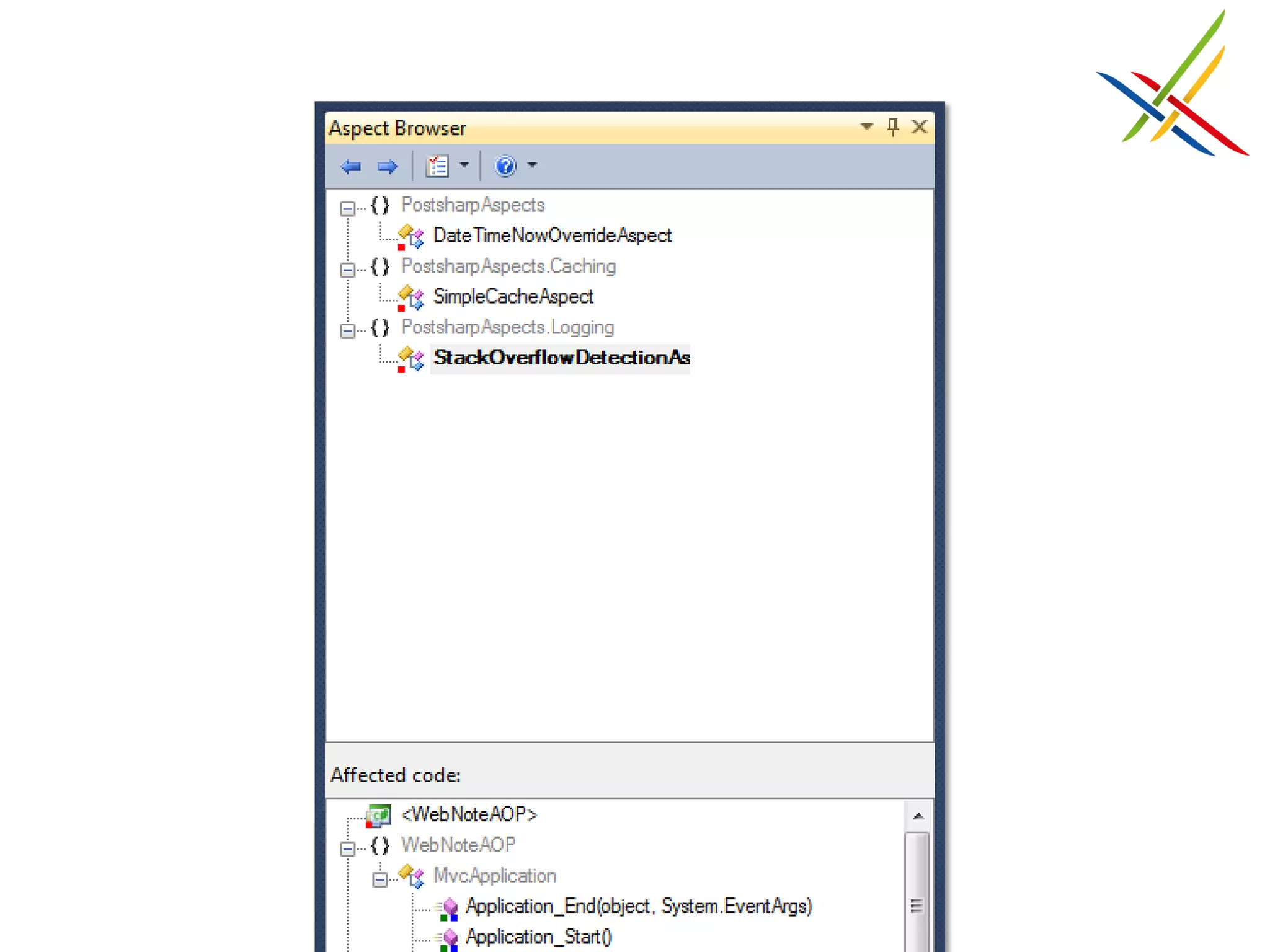Open dropdown arrow next to help icon
1270x952 pixels.
(x=532, y=165)
